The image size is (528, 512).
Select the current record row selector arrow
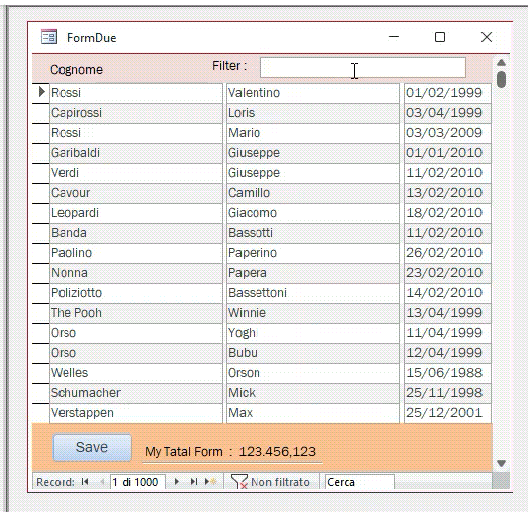[x=41, y=92]
